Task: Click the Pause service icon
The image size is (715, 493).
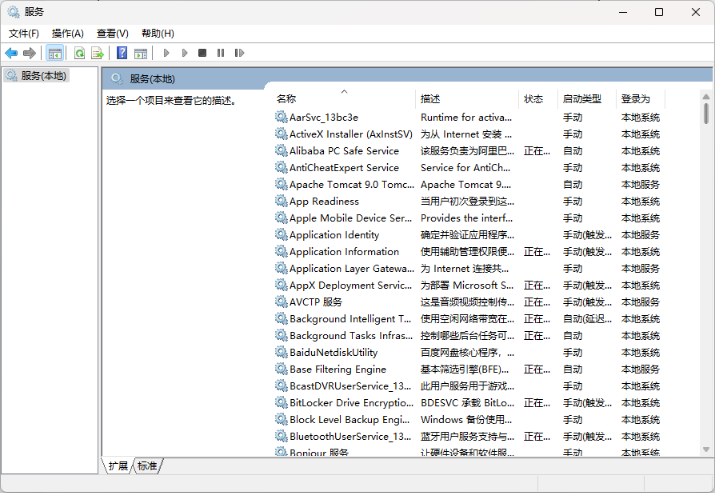Action: pyautogui.click(x=221, y=53)
